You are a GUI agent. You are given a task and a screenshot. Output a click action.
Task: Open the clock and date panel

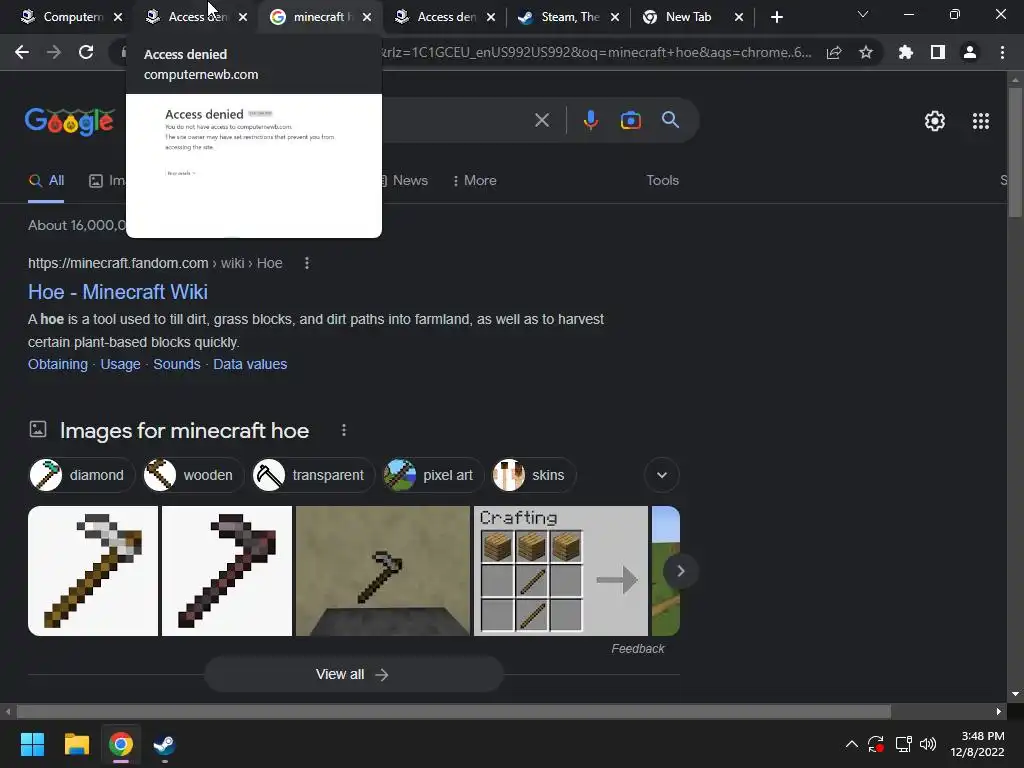(x=977, y=744)
